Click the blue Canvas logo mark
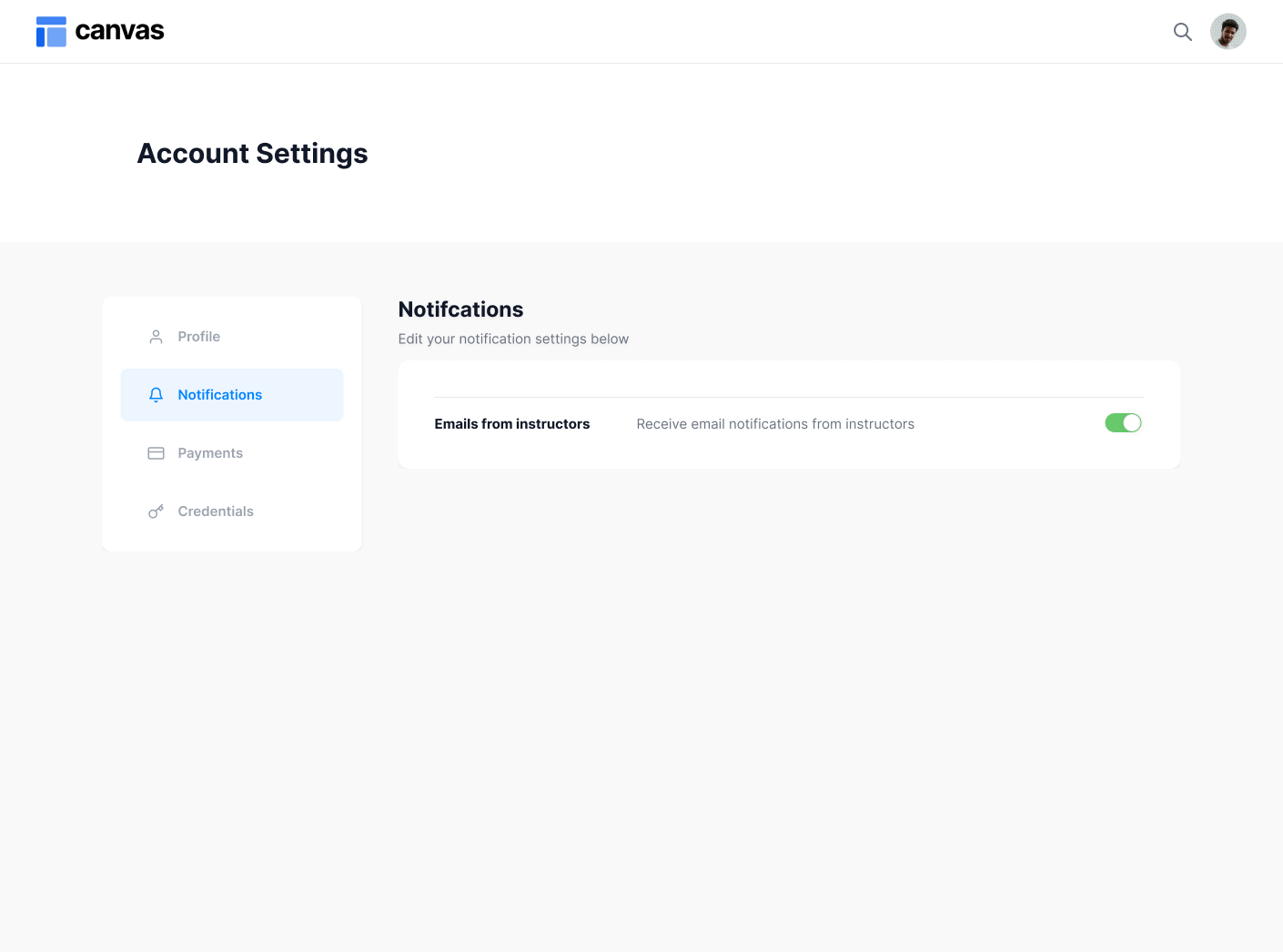Viewport: 1283px width, 952px height. click(51, 31)
